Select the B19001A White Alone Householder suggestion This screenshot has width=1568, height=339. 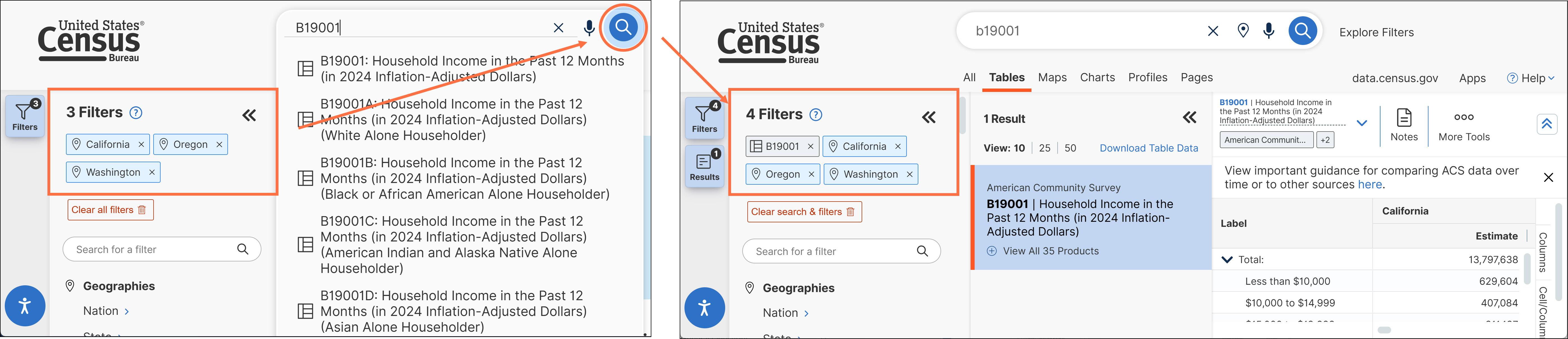click(x=453, y=119)
